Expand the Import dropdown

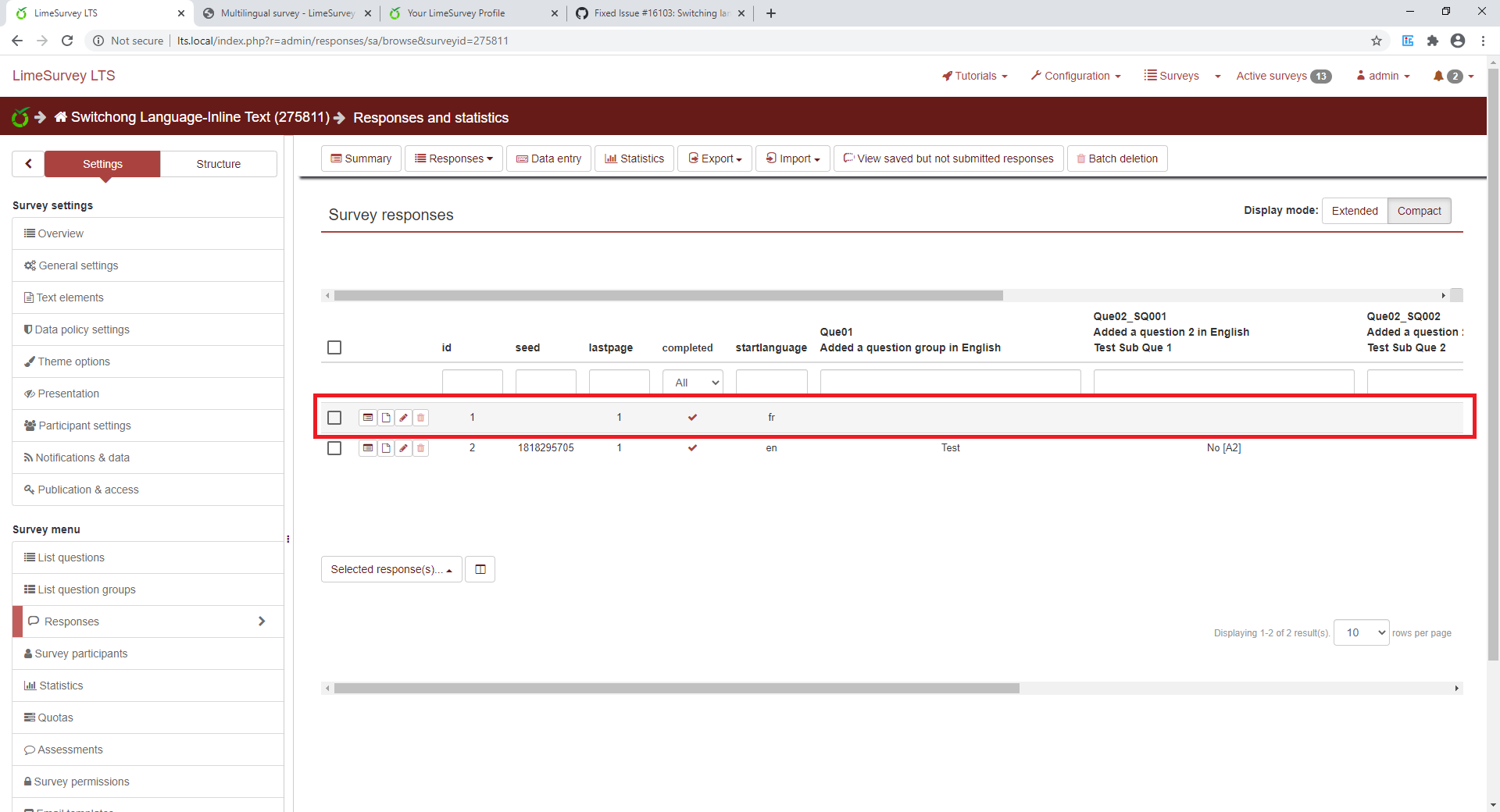(x=793, y=158)
